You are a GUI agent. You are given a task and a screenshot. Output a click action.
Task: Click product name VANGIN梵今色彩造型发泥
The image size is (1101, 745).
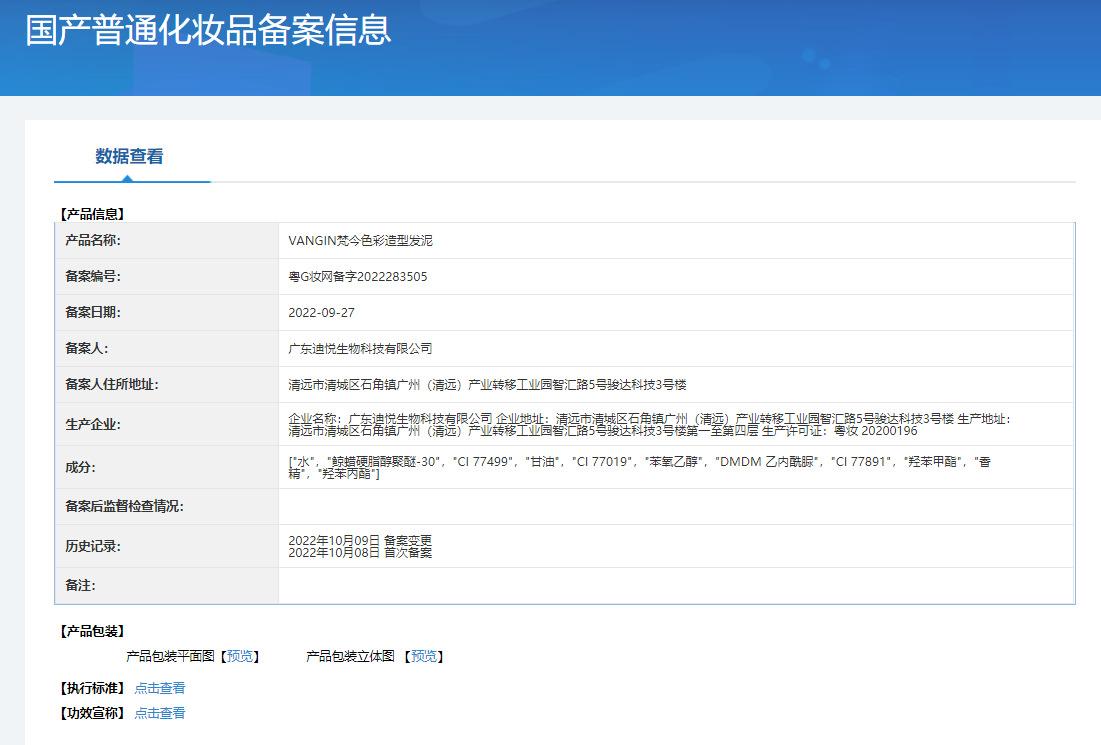(x=360, y=241)
